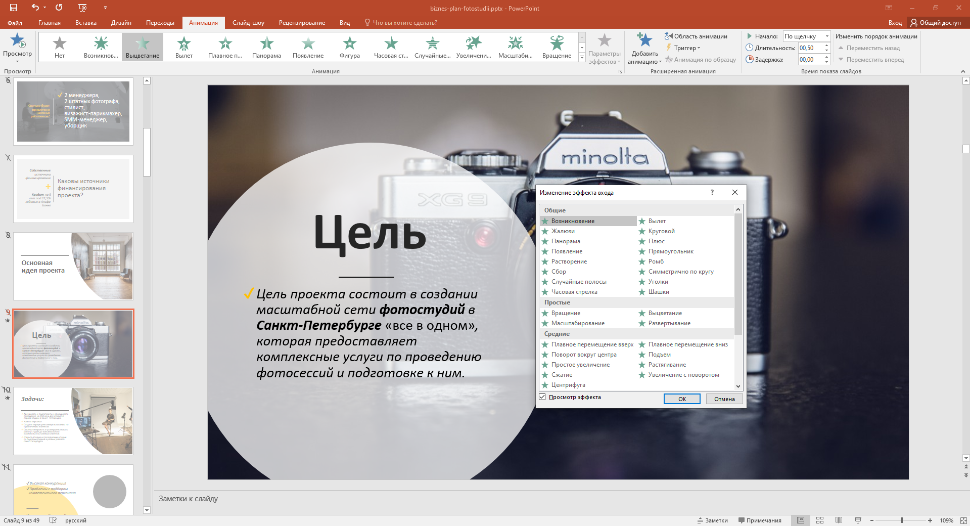Switch to the Дизайн ribbon tab

pos(121,23)
